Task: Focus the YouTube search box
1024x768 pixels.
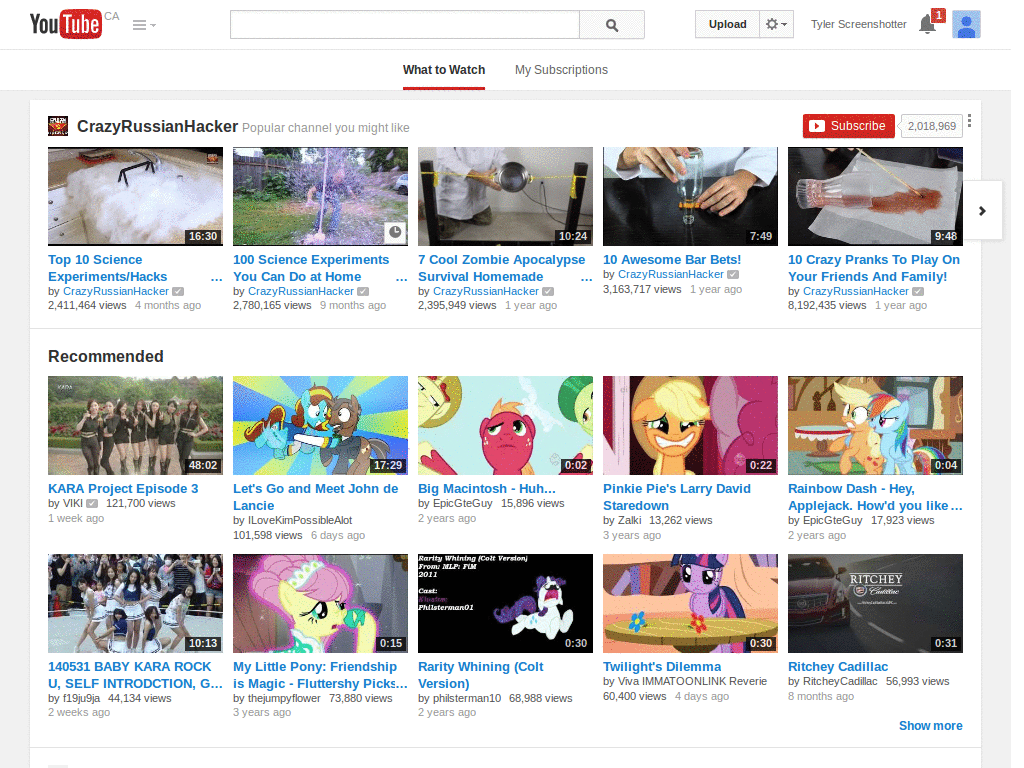Action: [404, 25]
